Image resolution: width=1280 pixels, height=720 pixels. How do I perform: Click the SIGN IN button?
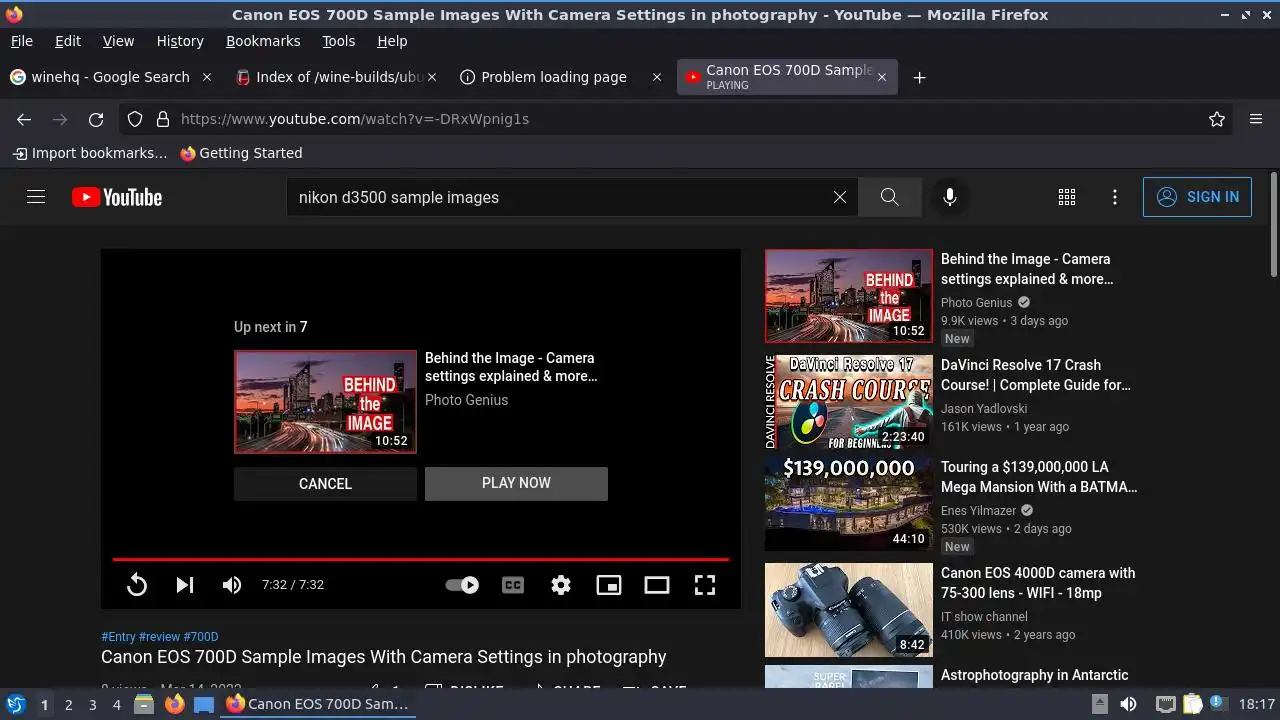tap(1197, 197)
